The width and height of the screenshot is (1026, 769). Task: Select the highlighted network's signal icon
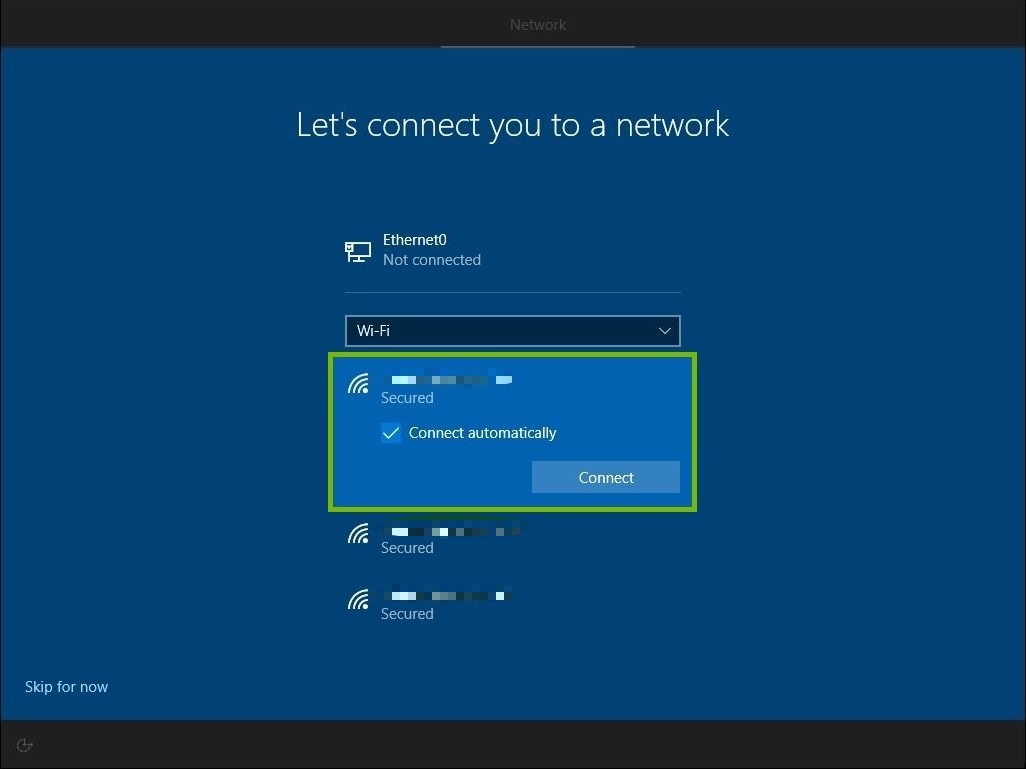(x=358, y=384)
